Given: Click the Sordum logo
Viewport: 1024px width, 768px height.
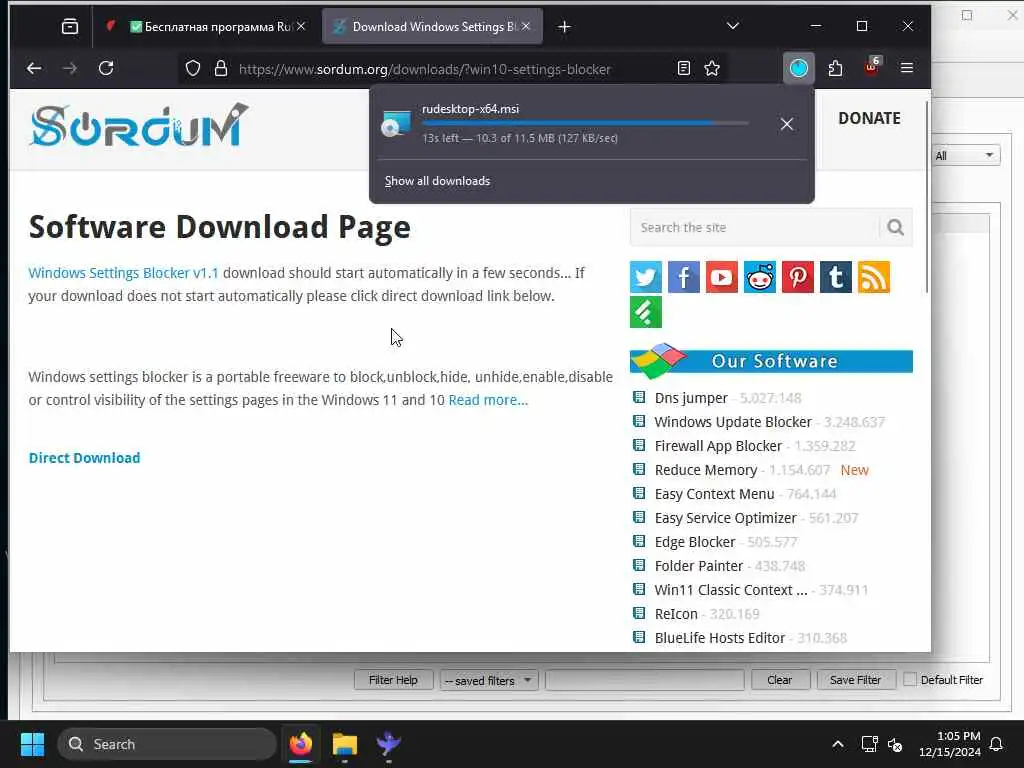Looking at the screenshot, I should point(138,125).
